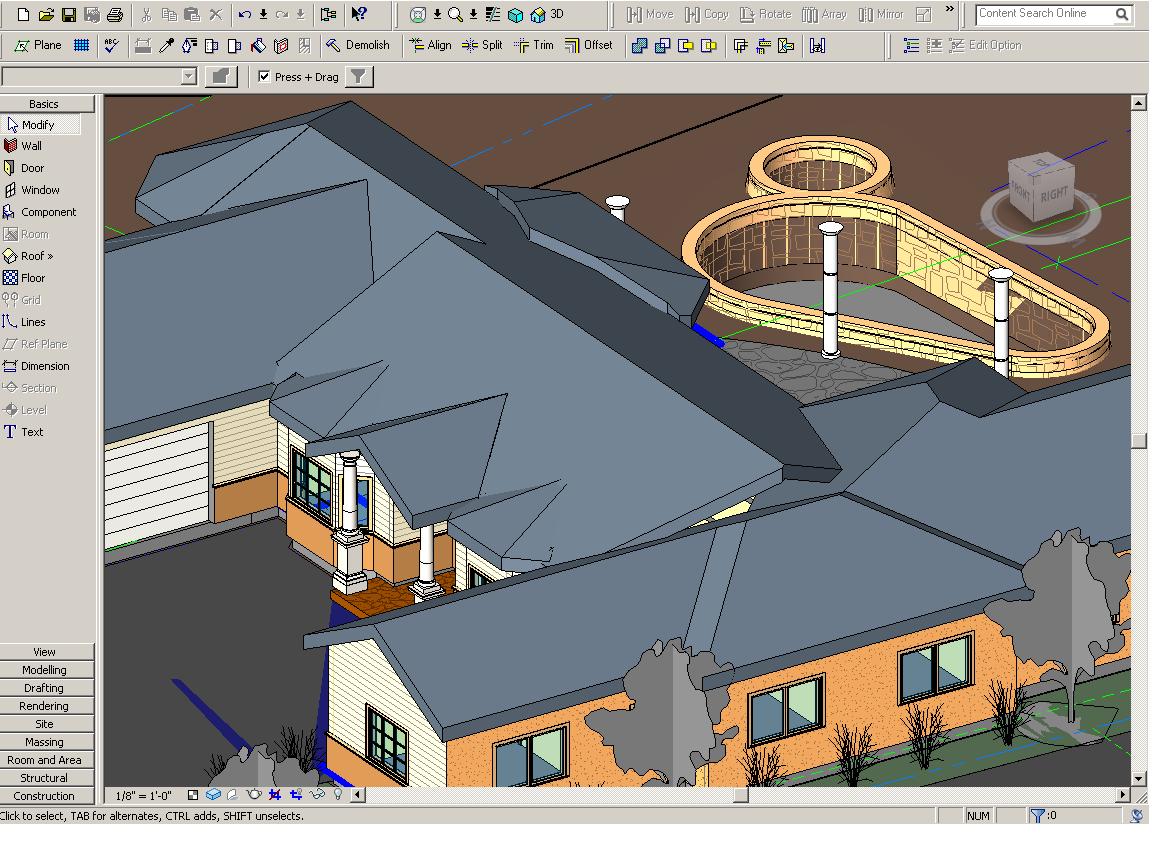Image resolution: width=1152 pixels, height=864 pixels.
Task: Select the Text tool
Action: [x=24, y=432]
